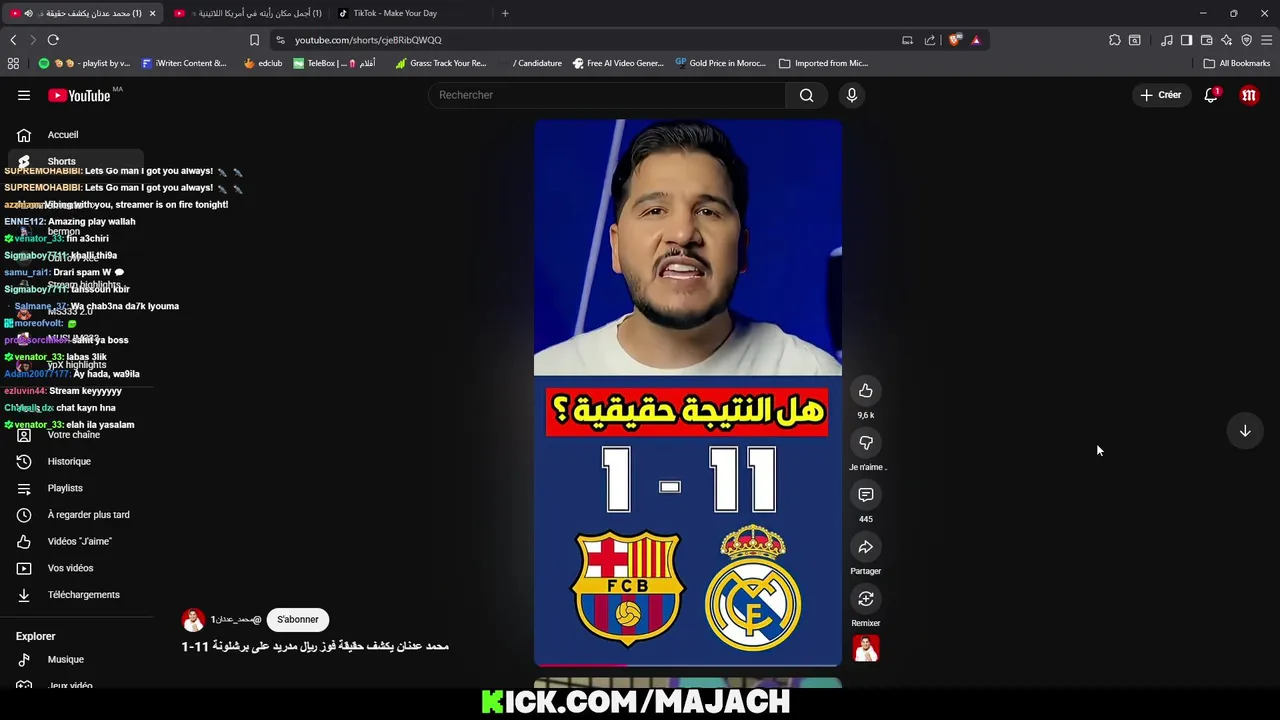Open Shorts in the sidebar

click(x=75, y=161)
